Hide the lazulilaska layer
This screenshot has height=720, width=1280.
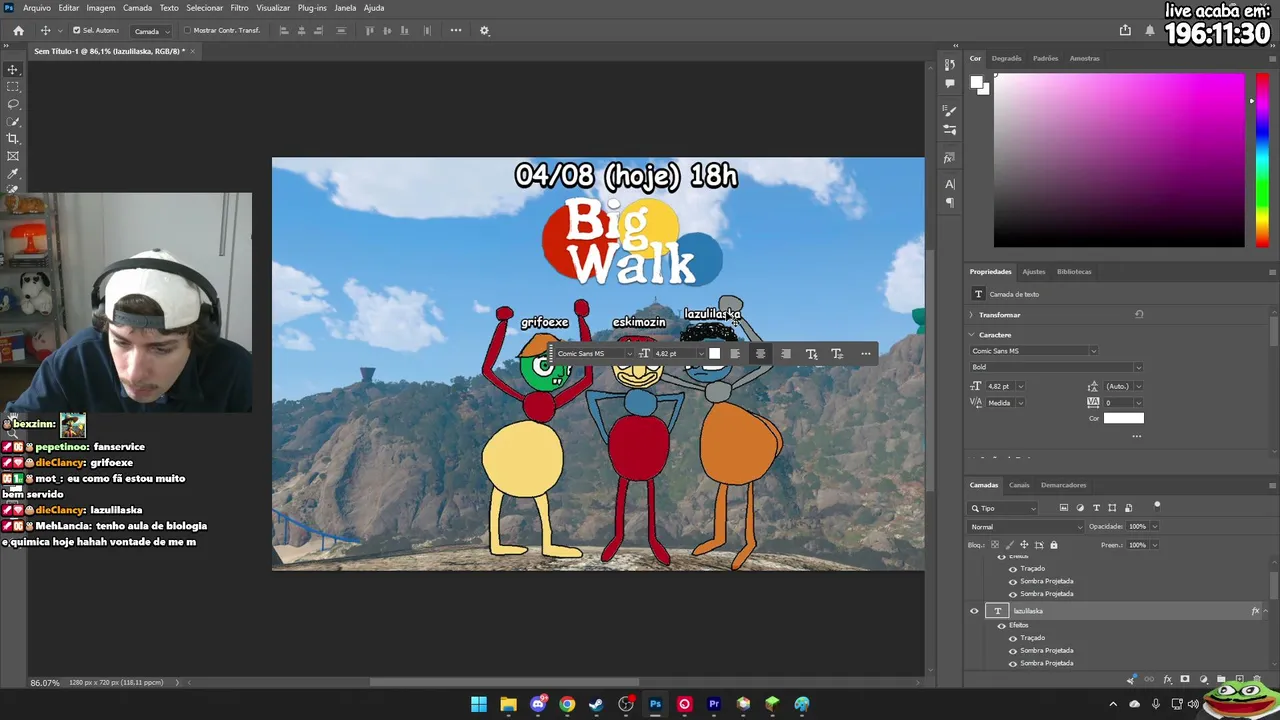point(974,611)
